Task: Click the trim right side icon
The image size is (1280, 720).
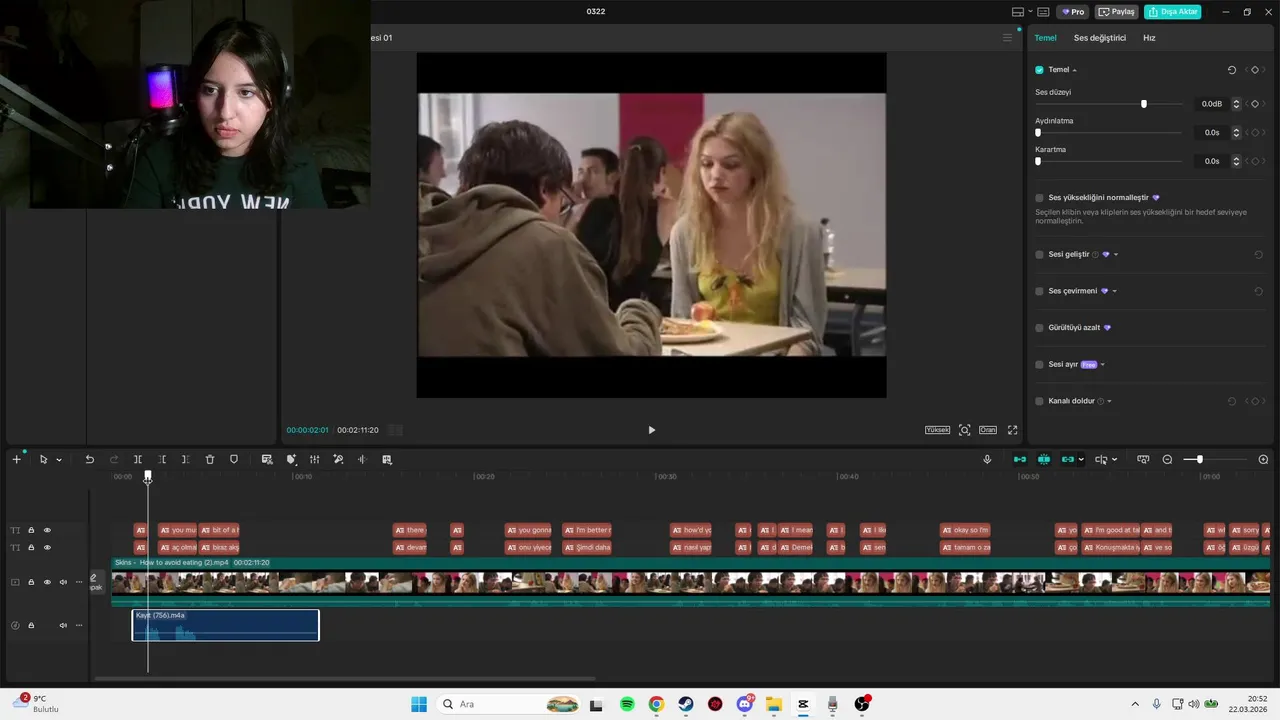Action: coord(186,460)
